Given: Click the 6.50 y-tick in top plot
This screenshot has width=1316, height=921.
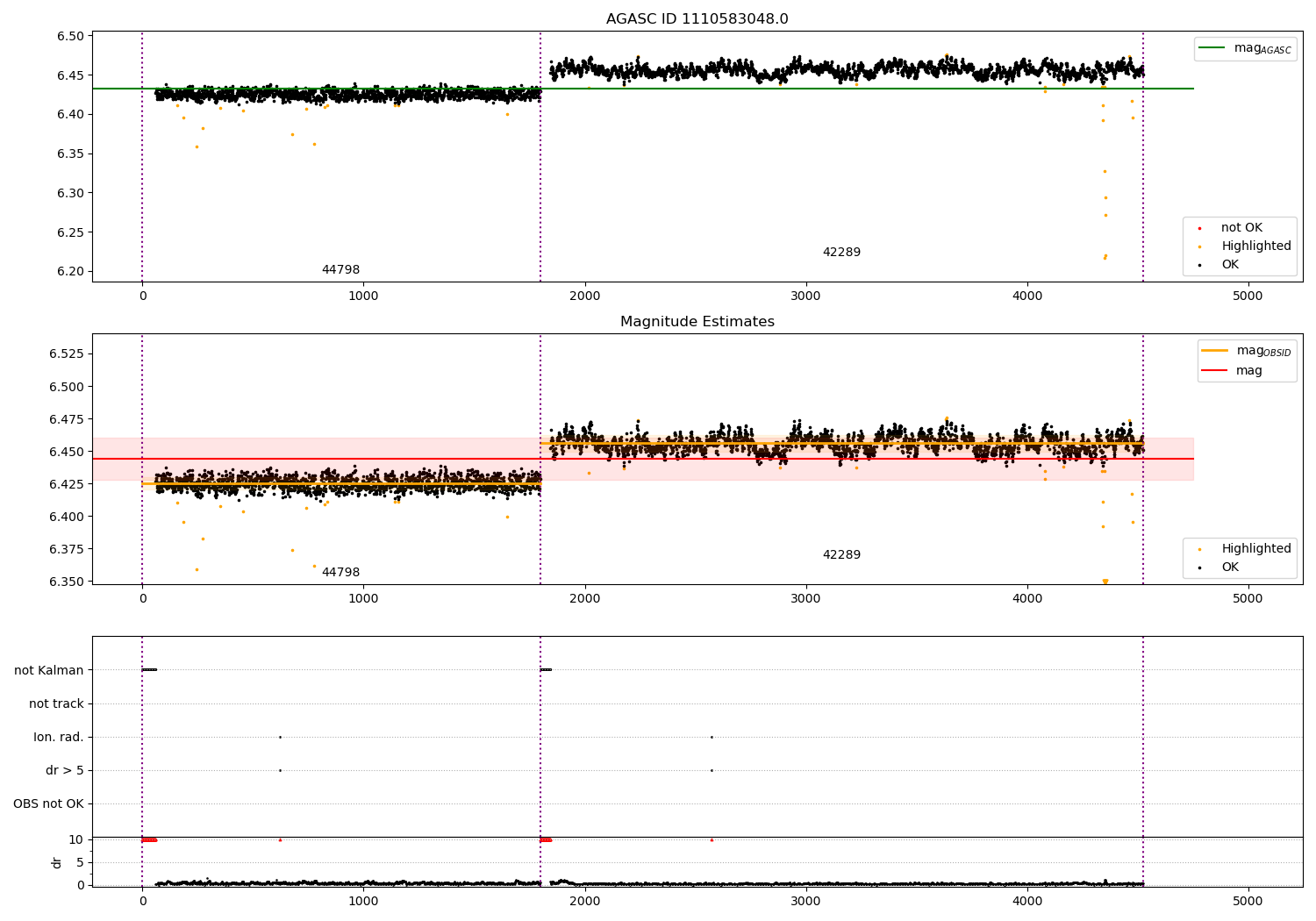Looking at the screenshot, I should pos(70,36).
